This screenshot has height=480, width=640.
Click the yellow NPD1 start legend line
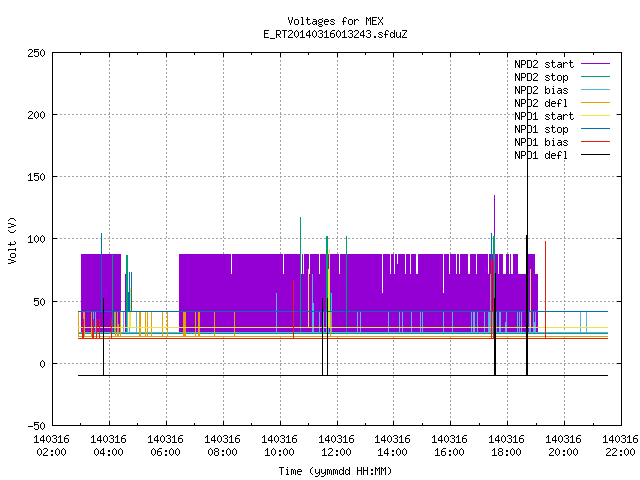pyautogui.click(x=595, y=116)
